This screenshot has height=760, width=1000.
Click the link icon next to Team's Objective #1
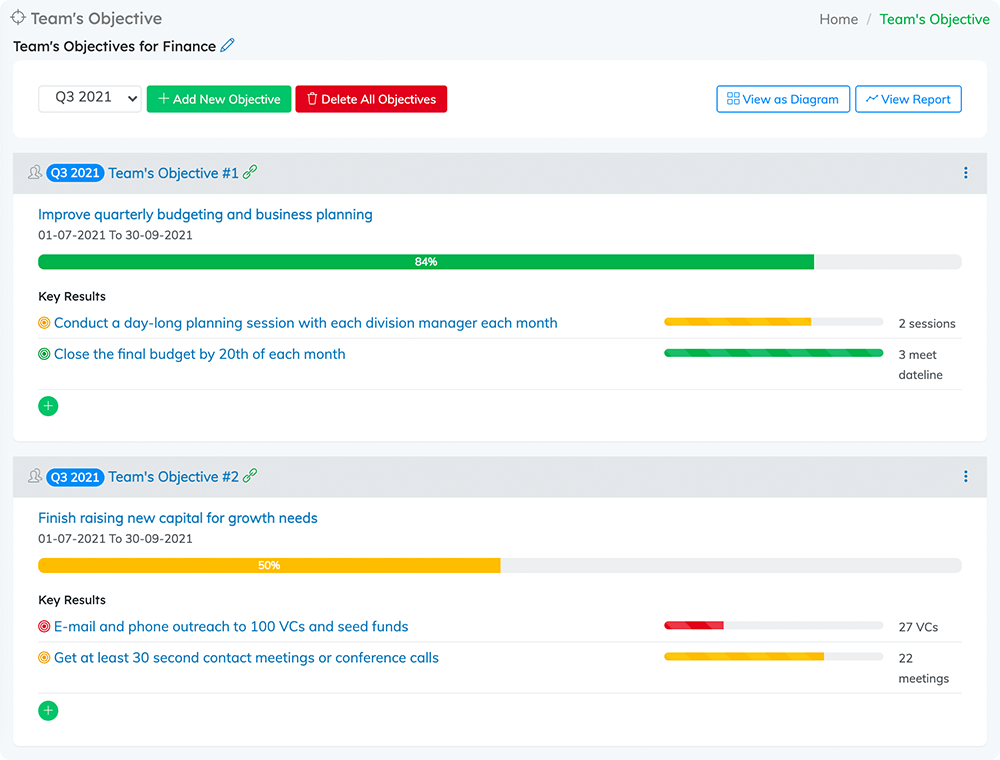[250, 172]
